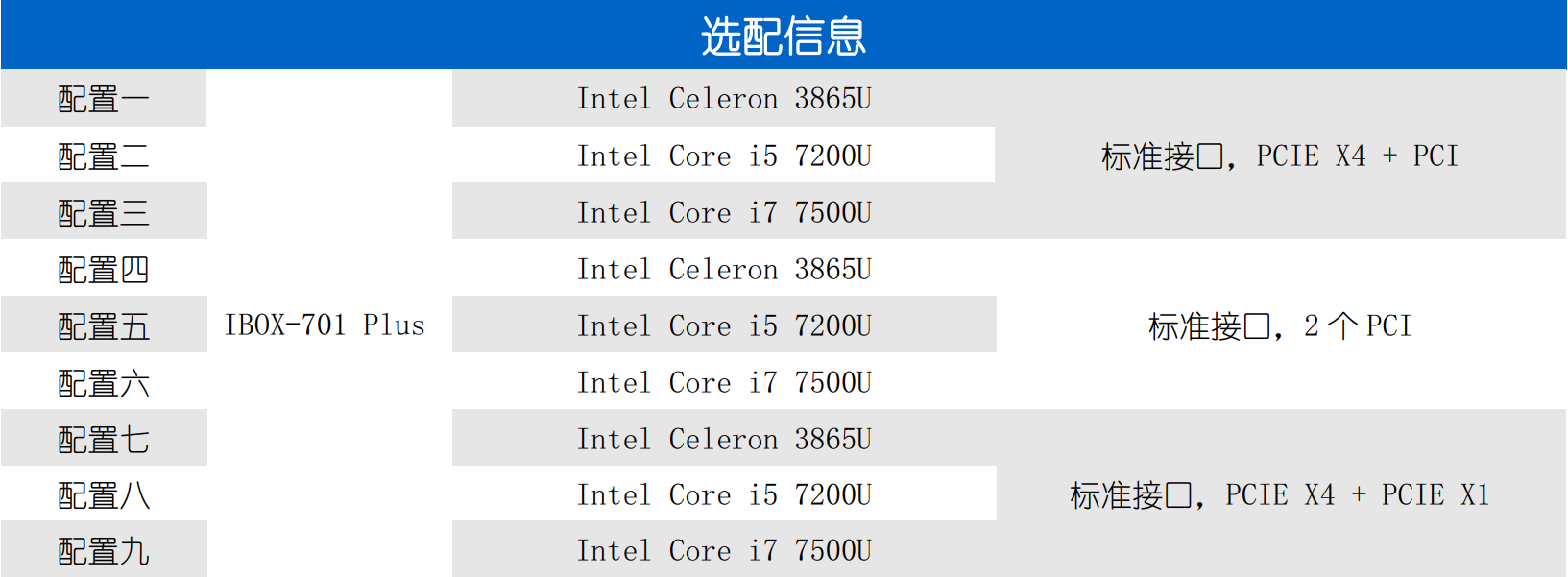Screen dimensions: 1568x577
Task: Click Intel Core i5 7200U in 配置二 row
Action: (724, 156)
